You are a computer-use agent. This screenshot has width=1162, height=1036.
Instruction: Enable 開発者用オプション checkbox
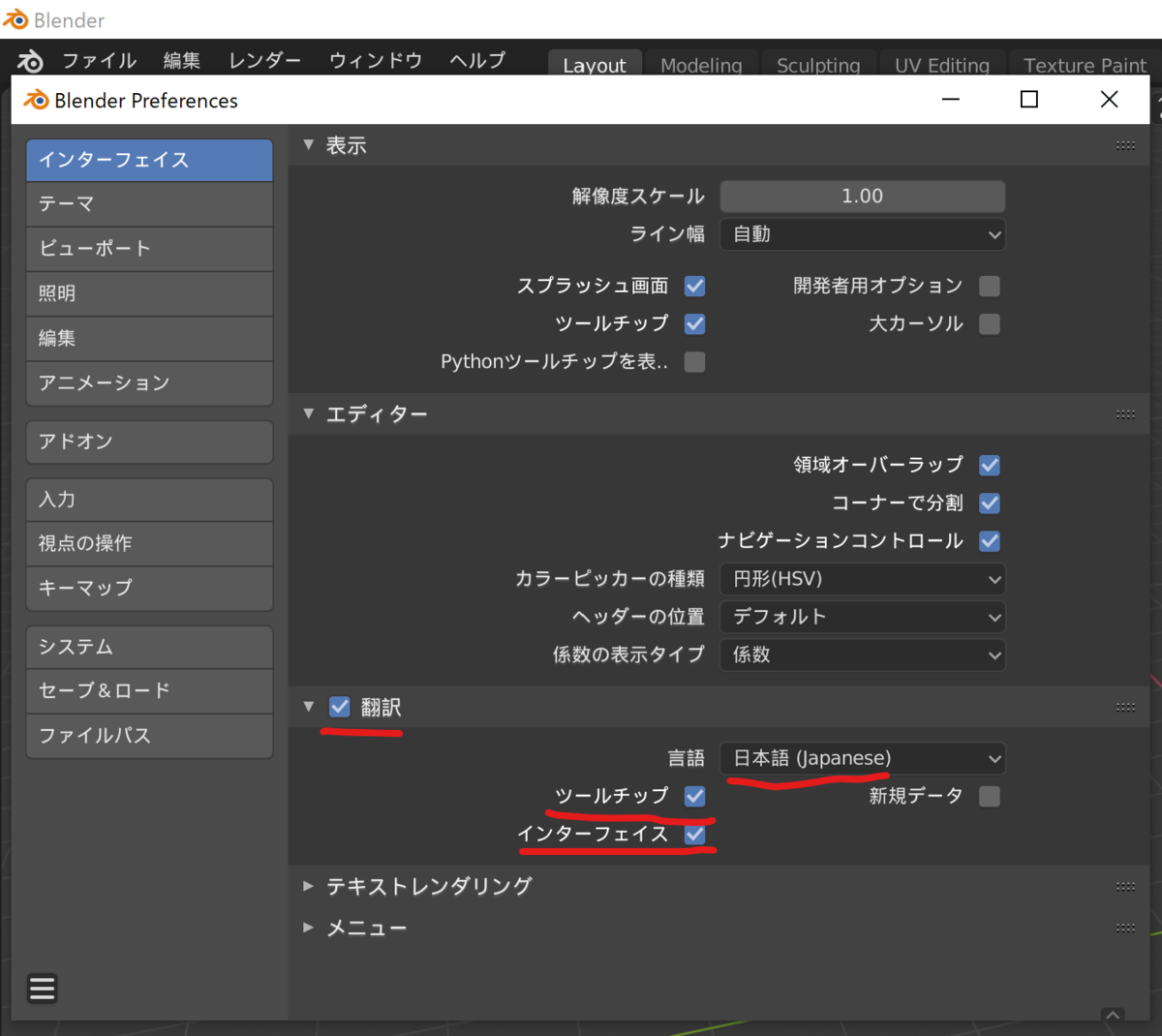point(990,287)
